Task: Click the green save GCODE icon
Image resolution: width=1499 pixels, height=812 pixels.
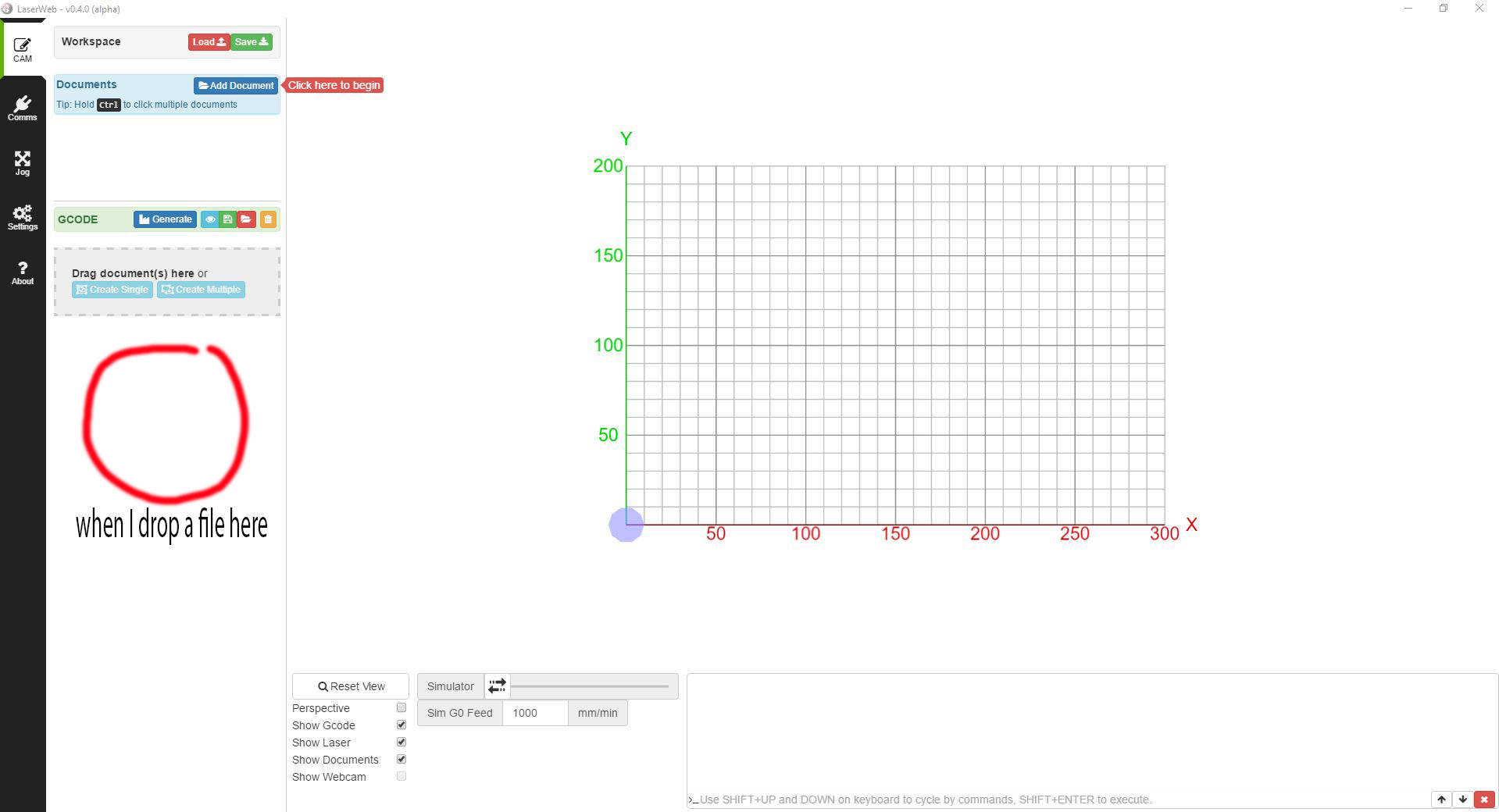Action: 227,219
